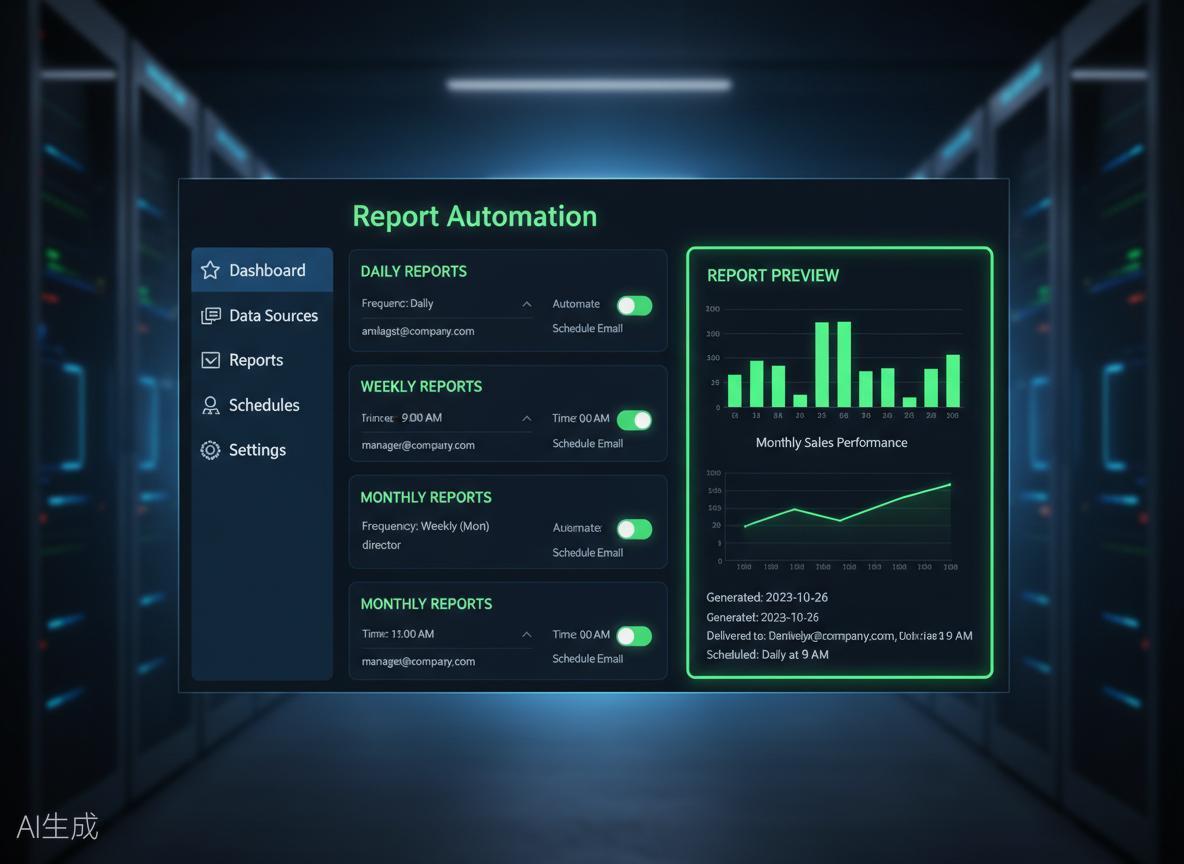Click the DAILY REPORTS heading
Screen dimensions: 1184x864
(414, 271)
